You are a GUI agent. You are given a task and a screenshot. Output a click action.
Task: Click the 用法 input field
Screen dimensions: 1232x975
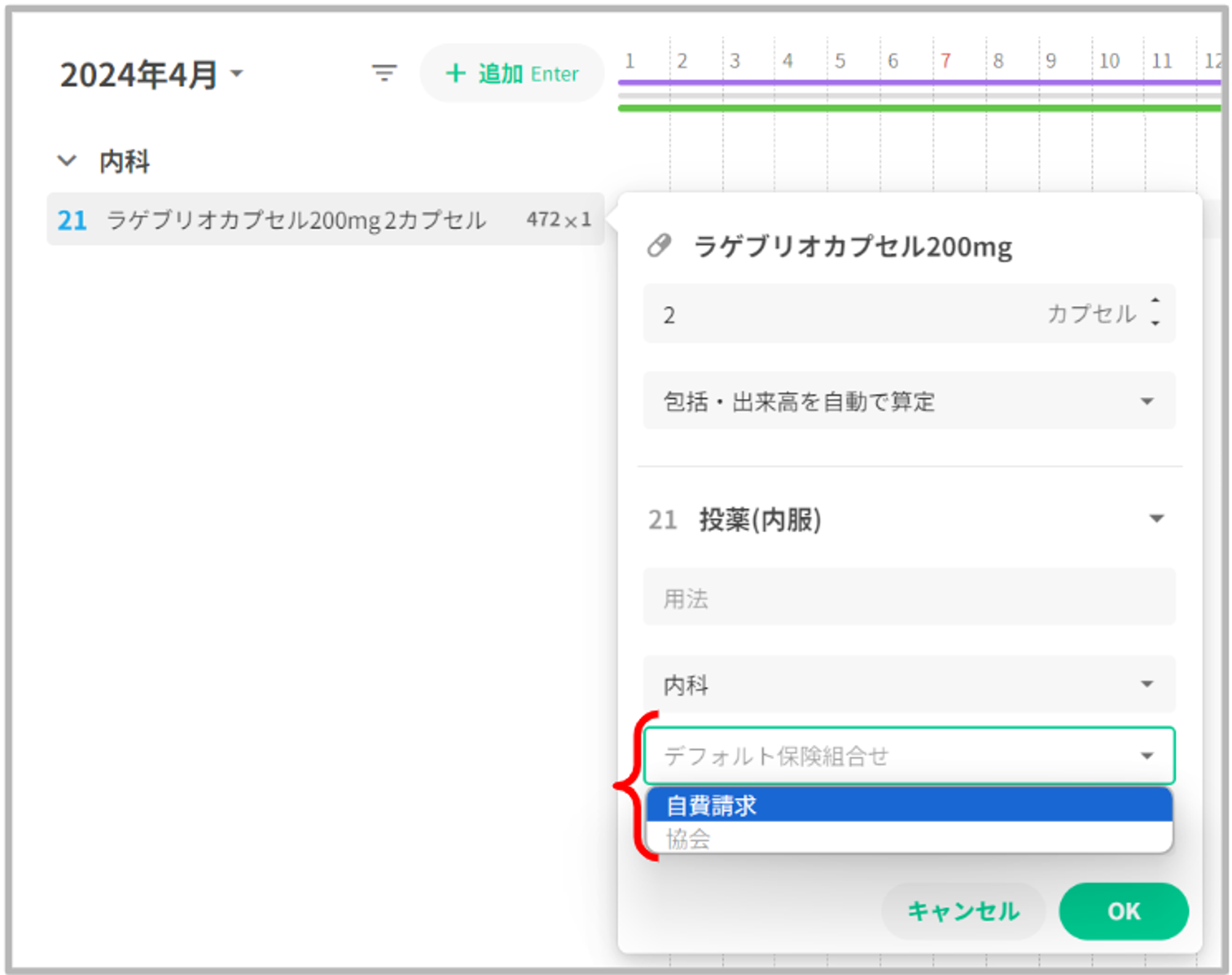point(909,597)
